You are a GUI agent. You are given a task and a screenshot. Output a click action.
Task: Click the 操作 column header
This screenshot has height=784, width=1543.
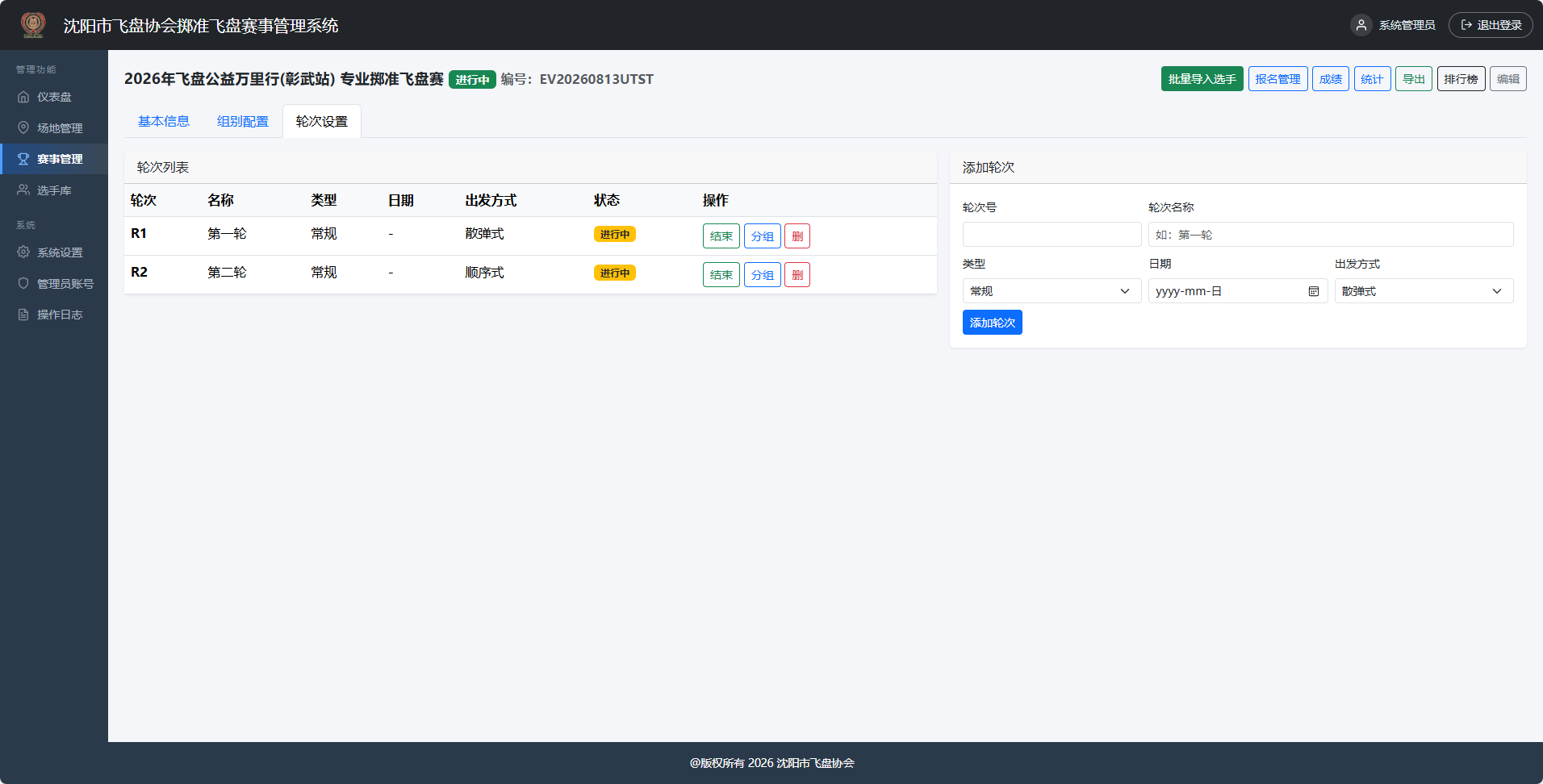[716, 200]
